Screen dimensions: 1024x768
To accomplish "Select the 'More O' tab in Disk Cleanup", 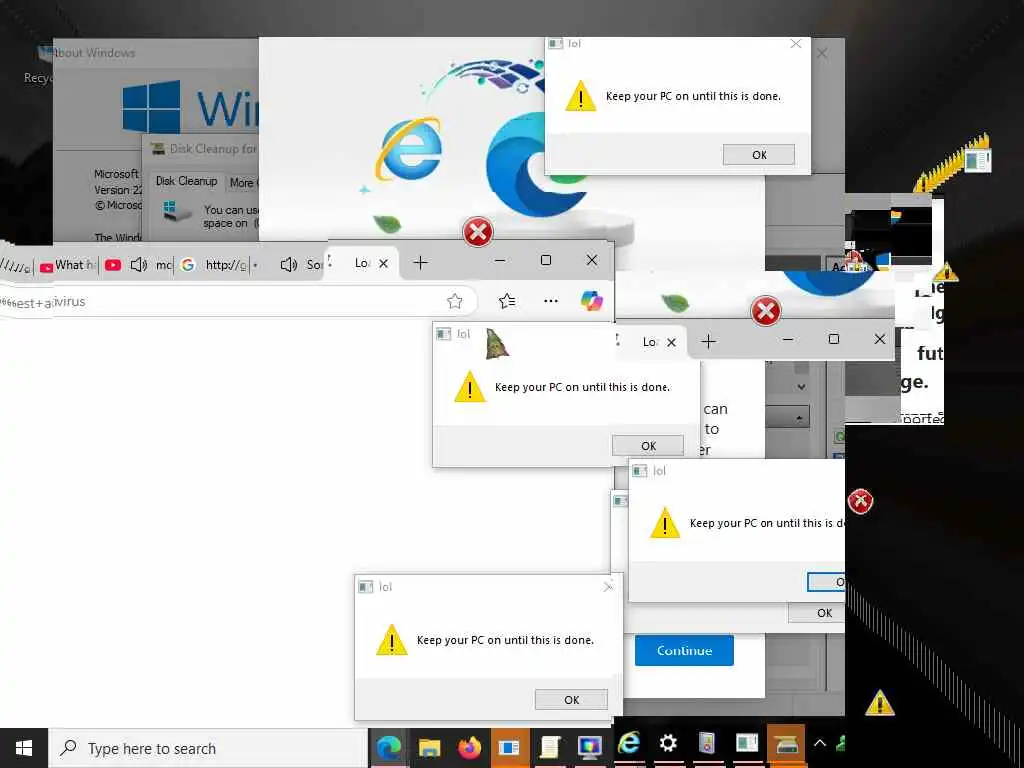I will pos(243,183).
